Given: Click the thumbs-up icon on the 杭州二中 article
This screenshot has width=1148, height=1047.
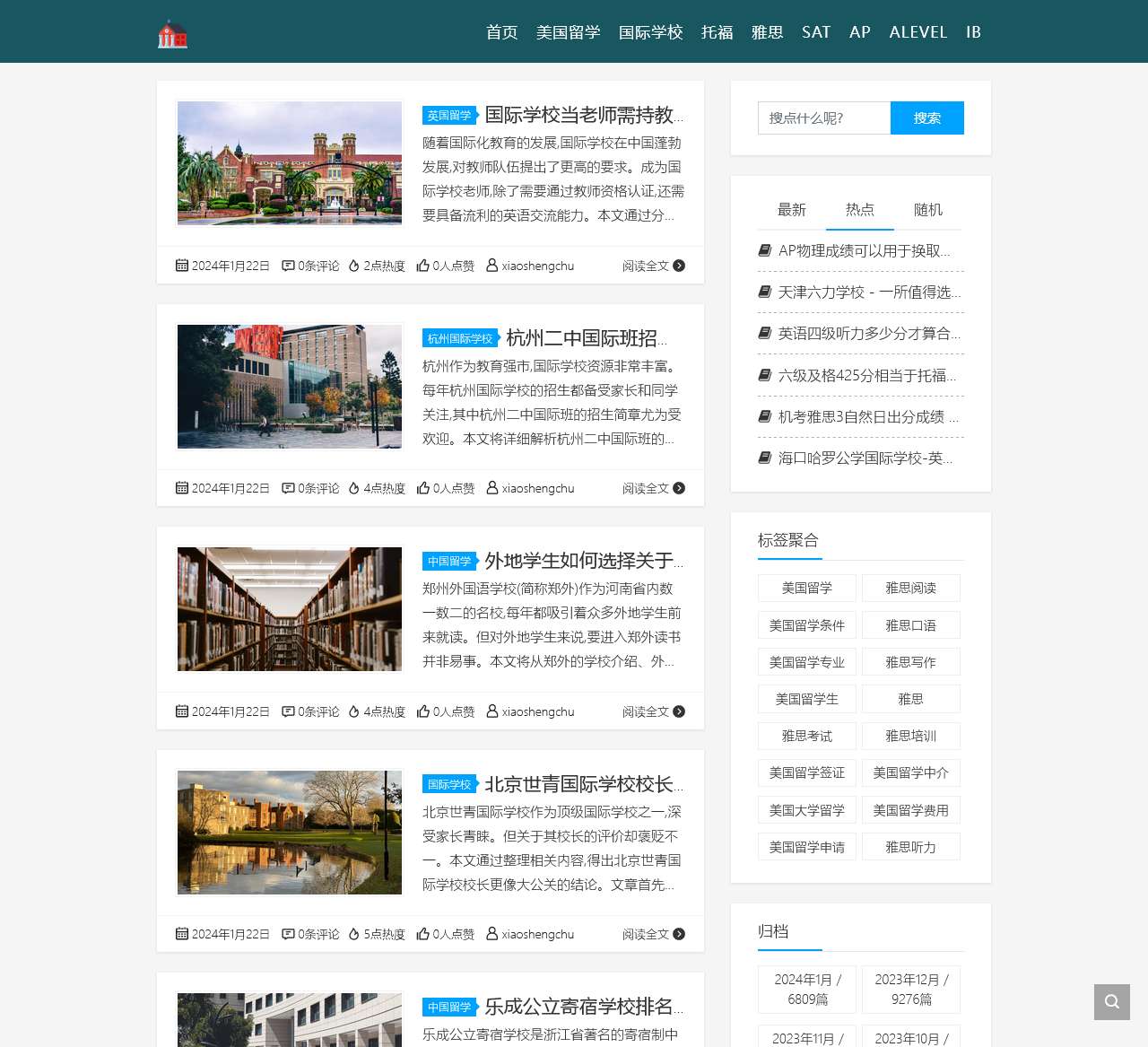Looking at the screenshot, I should 423,488.
